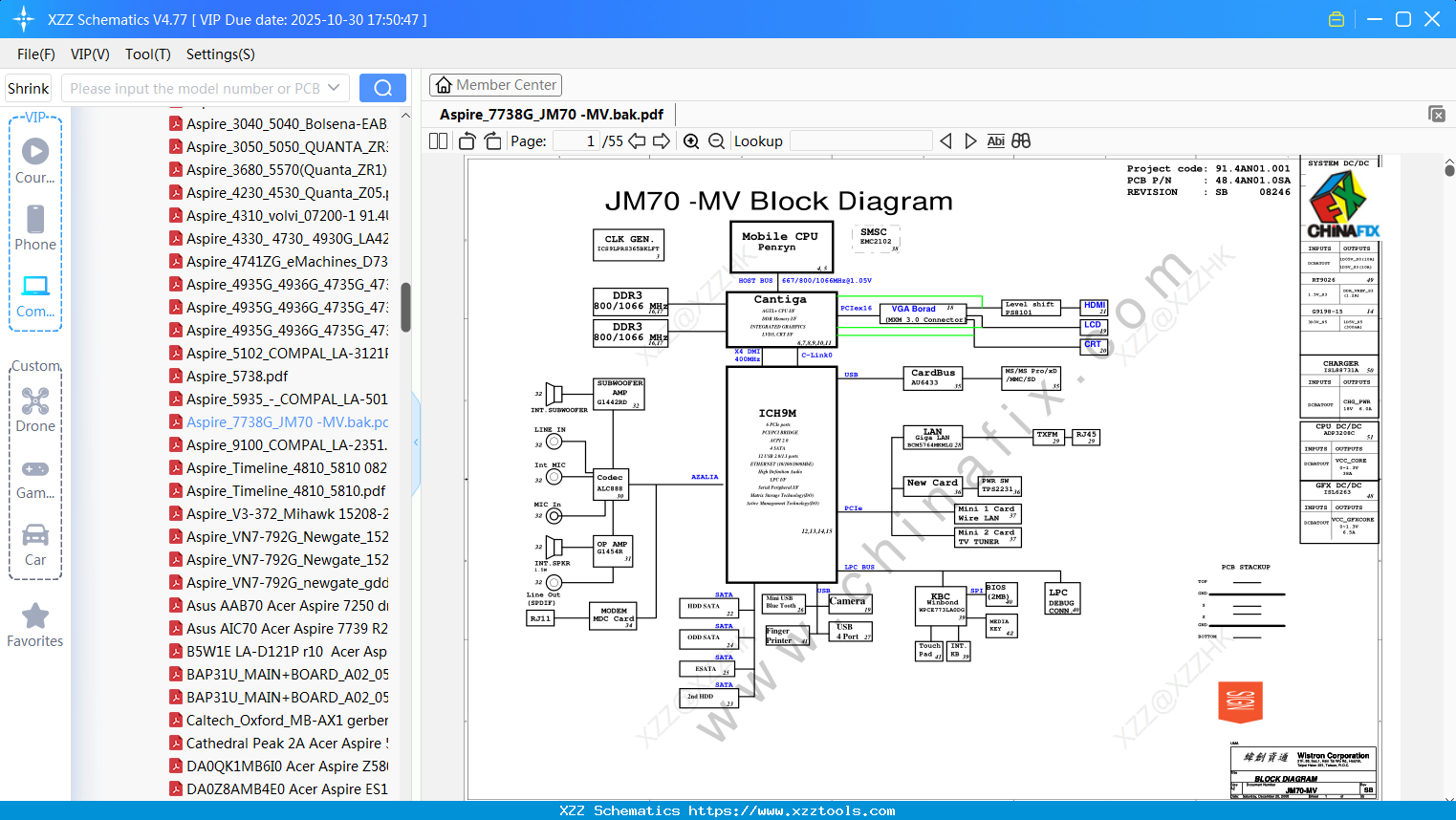Open Aspire_VN7-792G_newgate_gdd file

coord(287,583)
